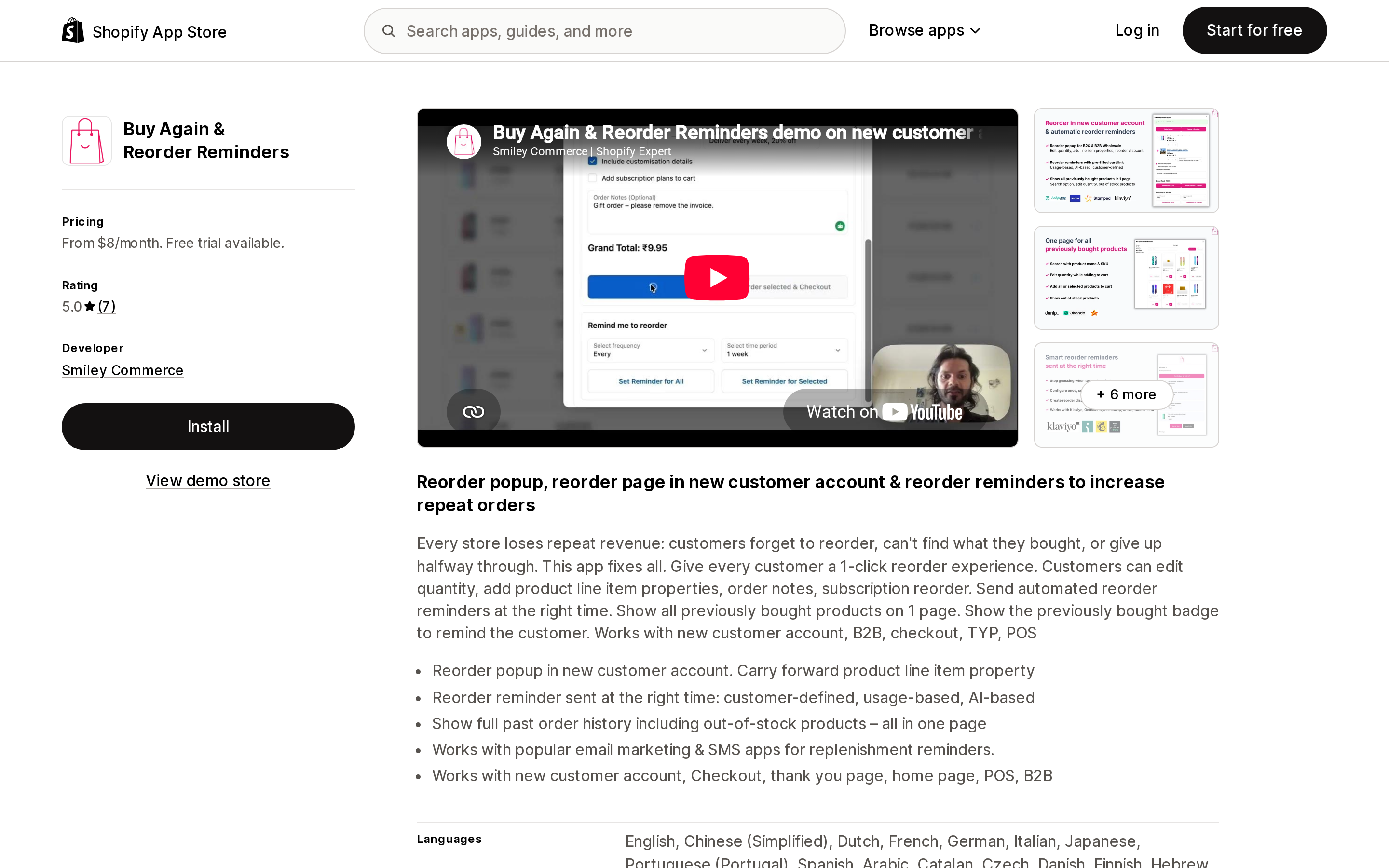Viewport: 1389px width, 868px height.
Task: Open the video title Buy Again & Reorder Reminders demo
Action: (x=737, y=133)
